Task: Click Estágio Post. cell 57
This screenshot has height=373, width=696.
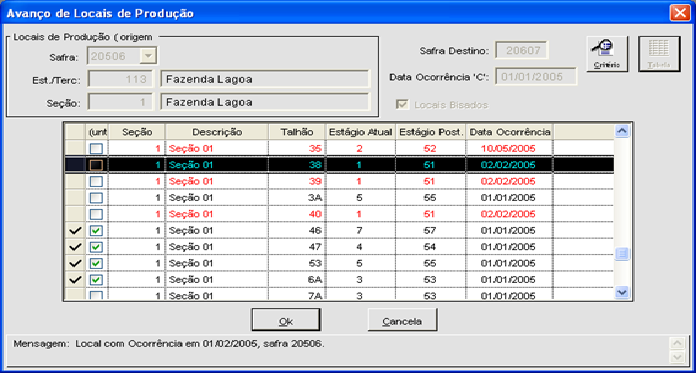Action: [x=431, y=230]
